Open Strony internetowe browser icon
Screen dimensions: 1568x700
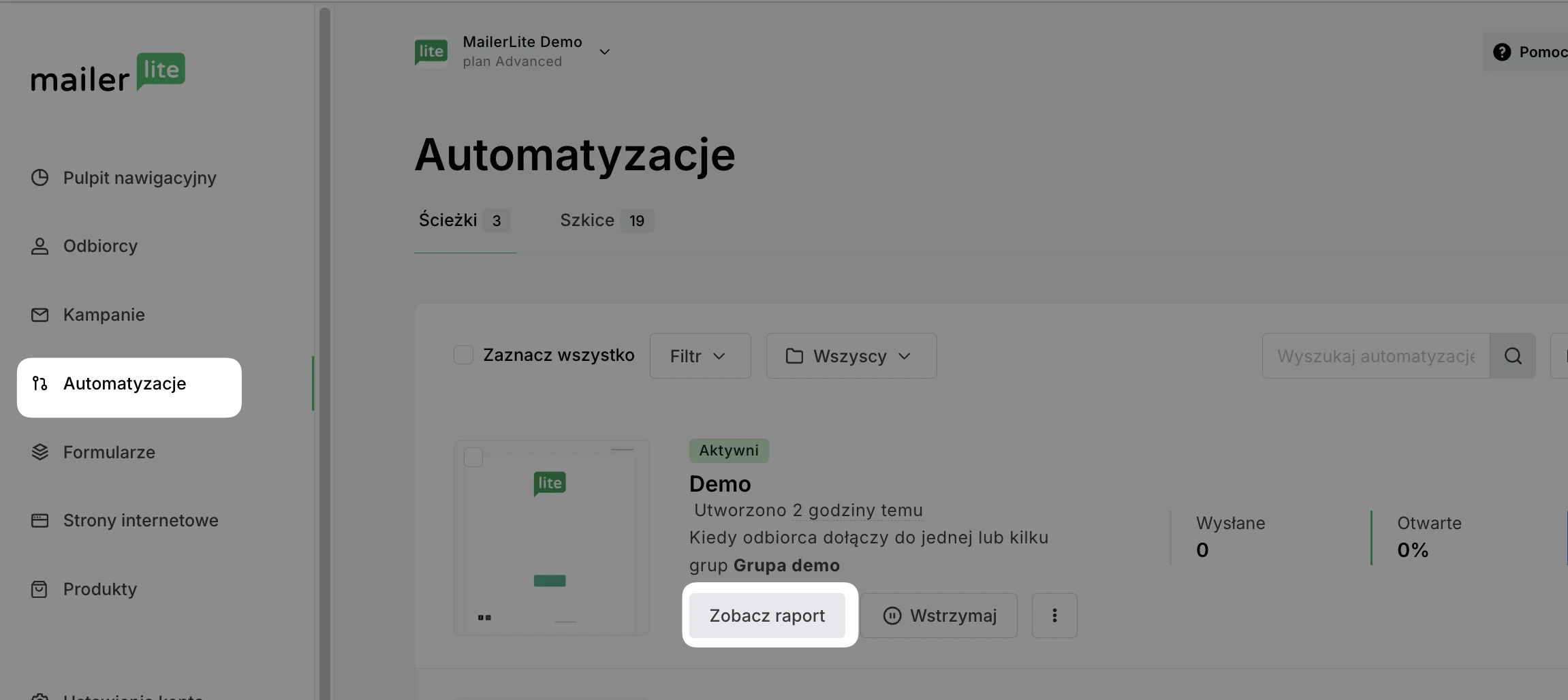(x=40, y=521)
